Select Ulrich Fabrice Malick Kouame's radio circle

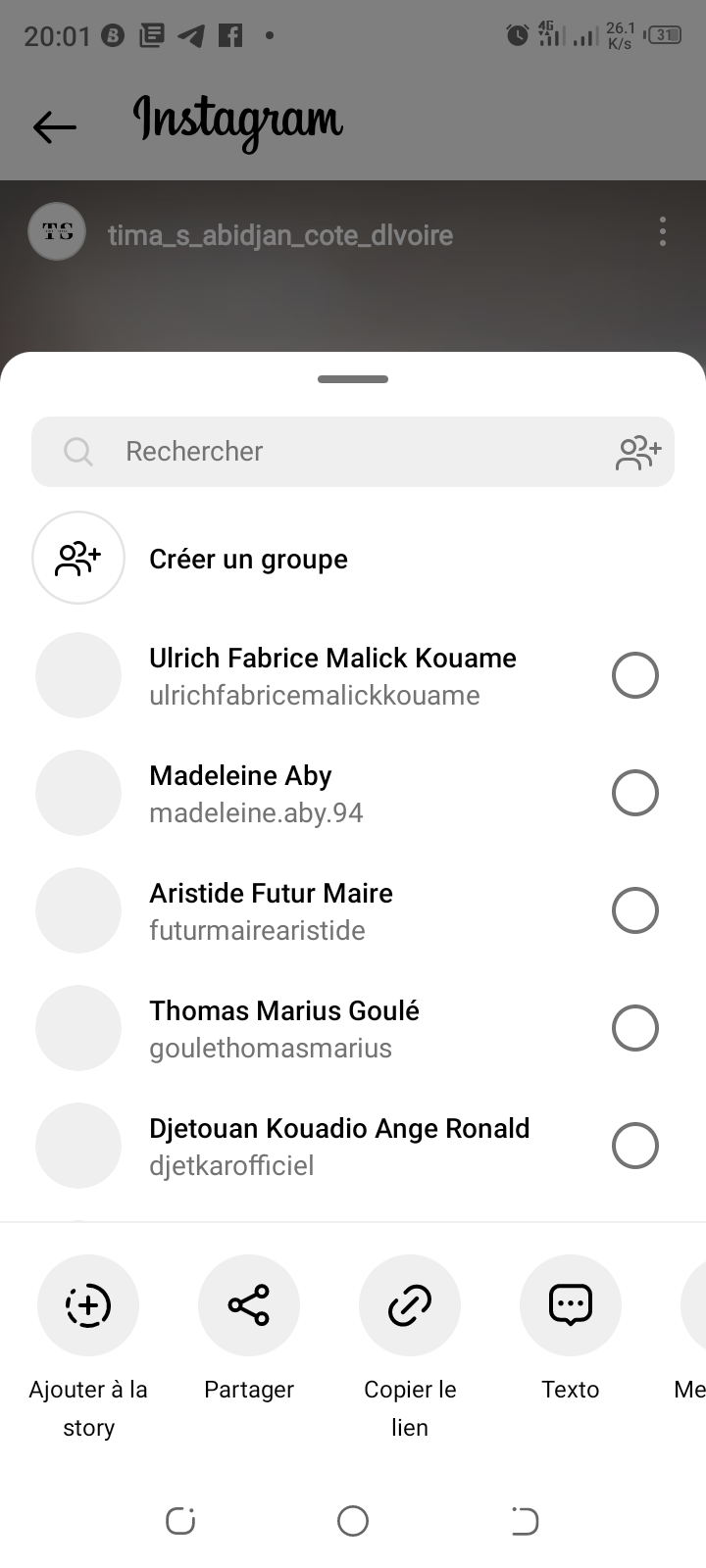click(635, 675)
